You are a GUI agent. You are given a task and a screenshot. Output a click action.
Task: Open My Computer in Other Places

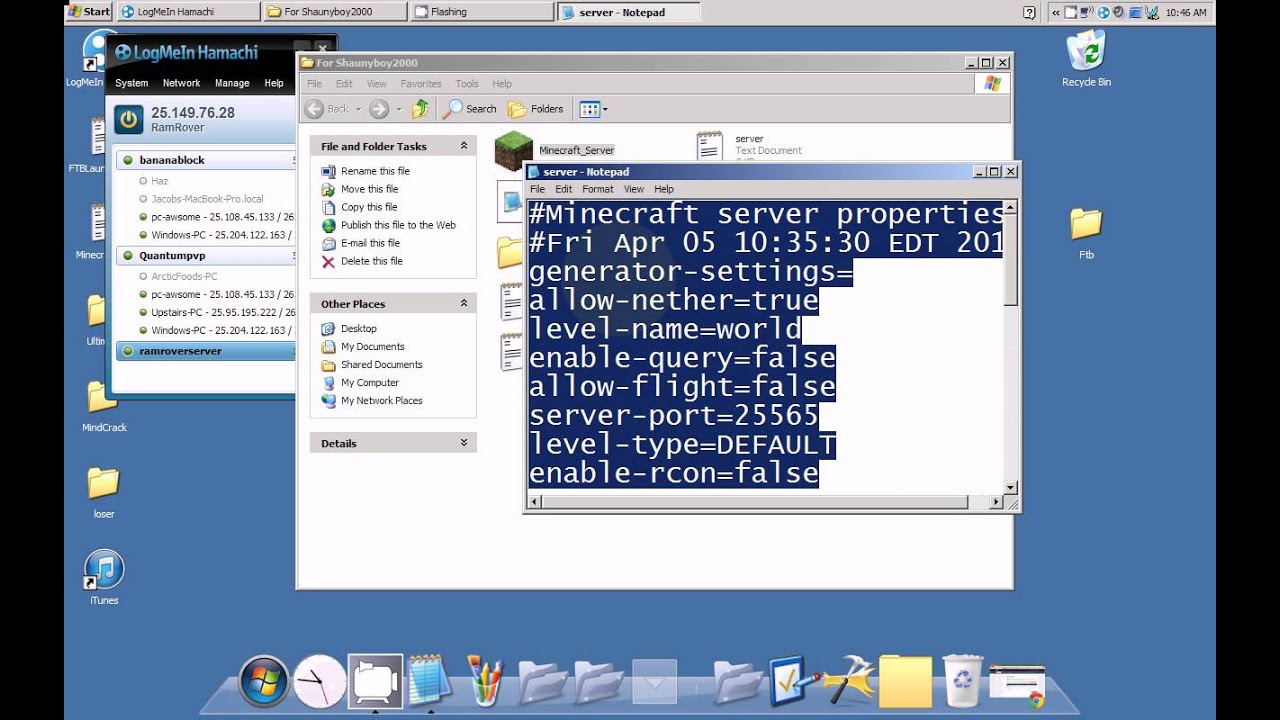click(x=370, y=382)
